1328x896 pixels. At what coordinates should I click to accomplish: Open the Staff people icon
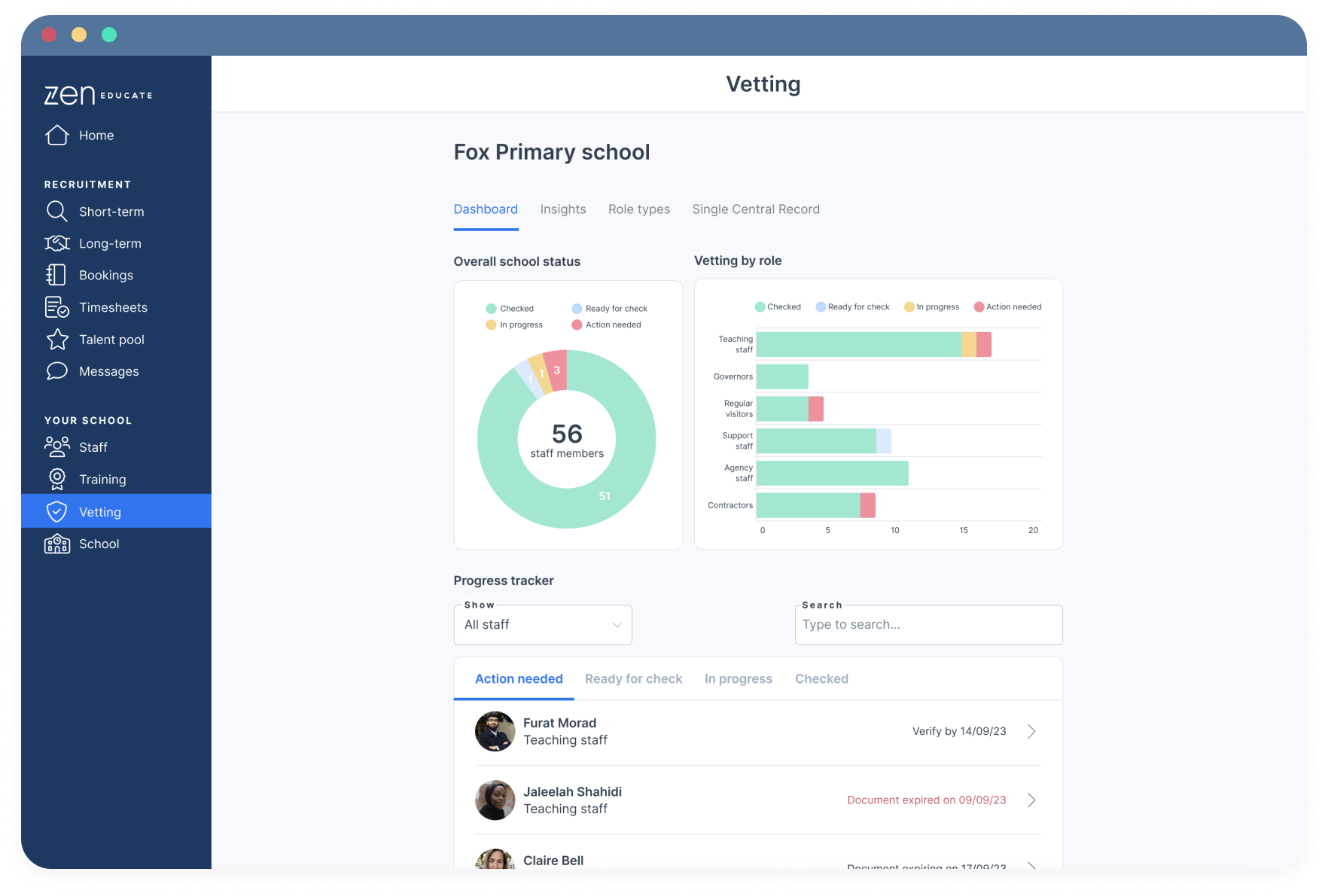tap(57, 447)
